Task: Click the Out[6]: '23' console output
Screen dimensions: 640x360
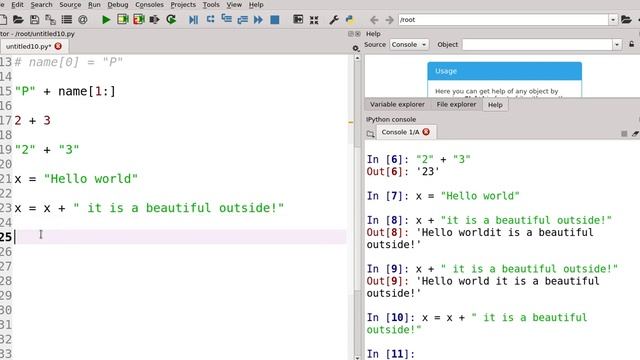Action: click(403, 171)
